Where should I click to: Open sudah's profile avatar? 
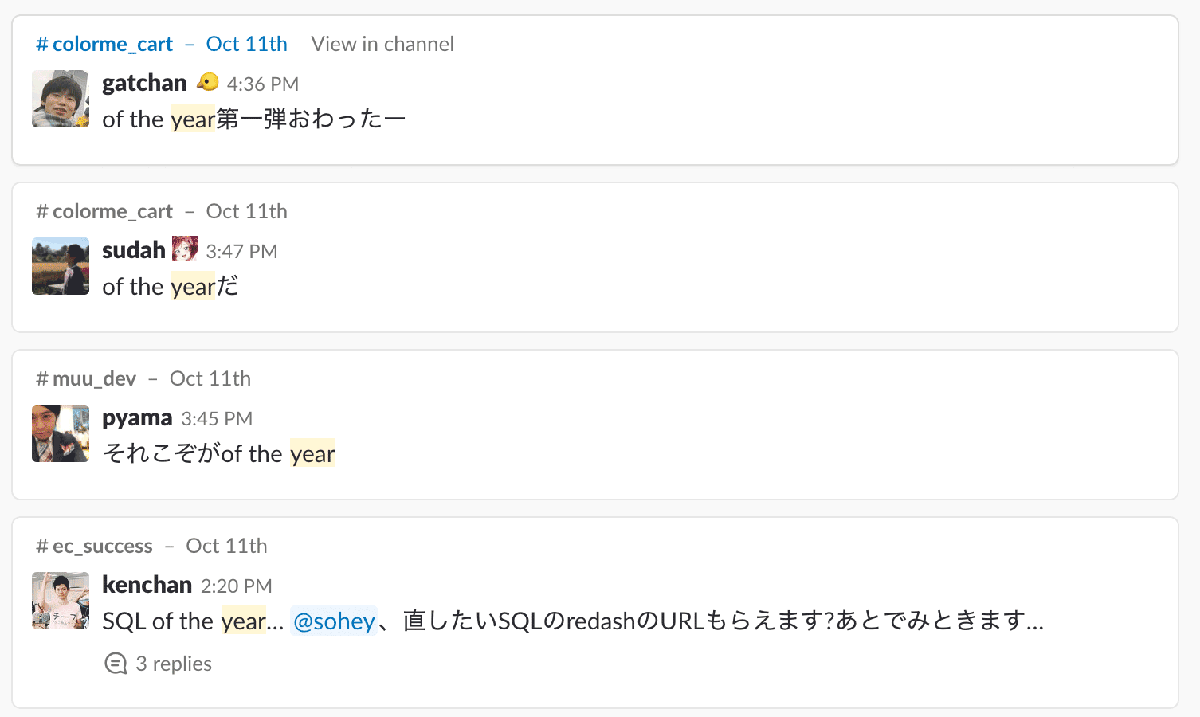tap(61, 266)
